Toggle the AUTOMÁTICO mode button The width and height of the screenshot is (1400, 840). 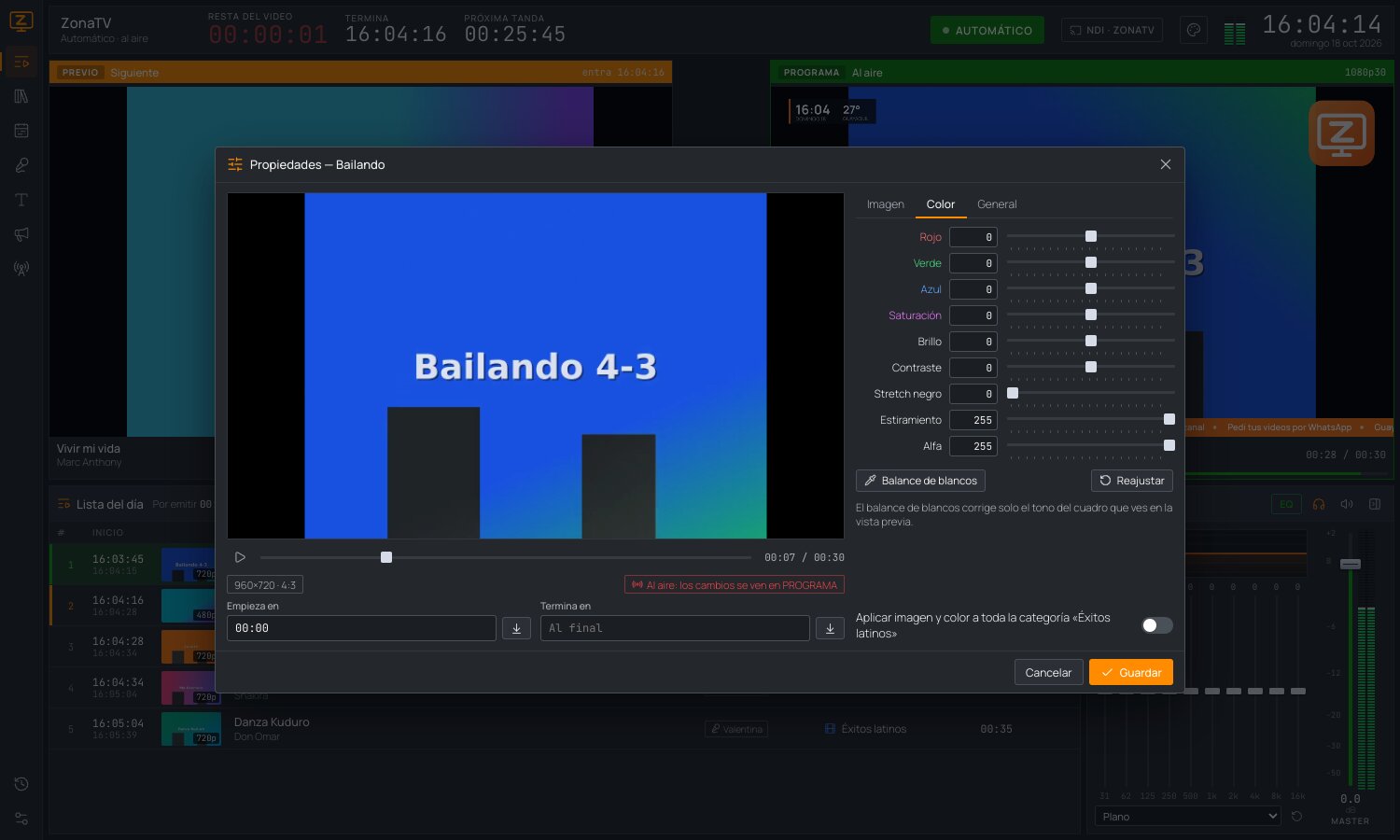pos(987,30)
